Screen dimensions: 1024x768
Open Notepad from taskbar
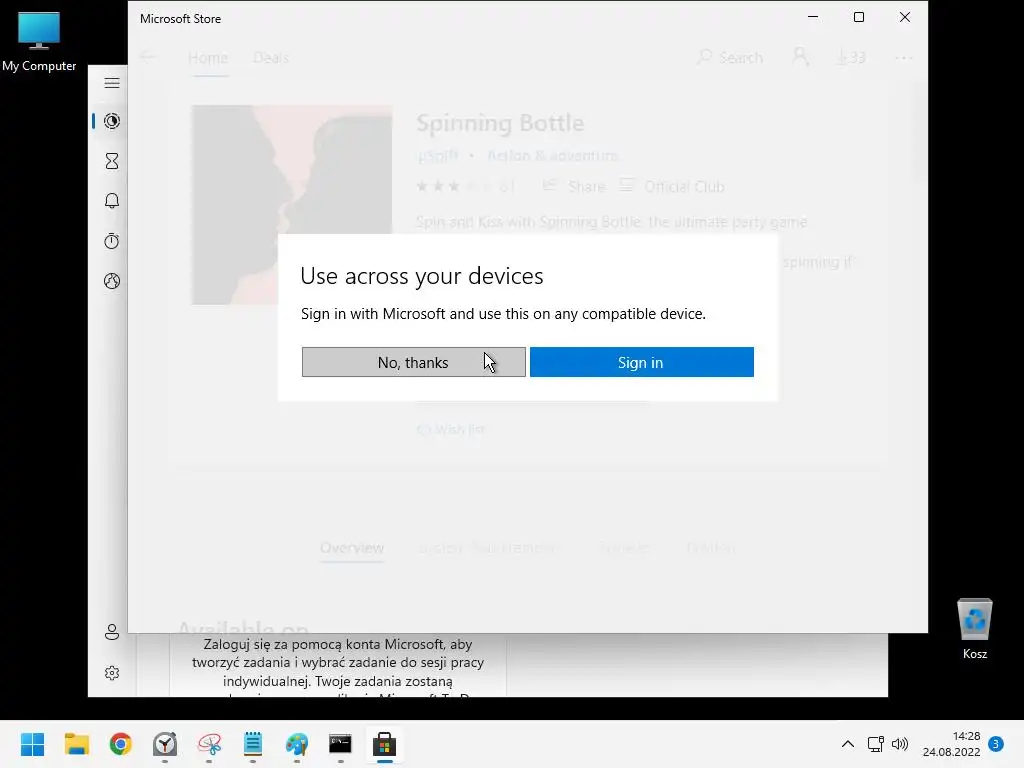pyautogui.click(x=253, y=744)
